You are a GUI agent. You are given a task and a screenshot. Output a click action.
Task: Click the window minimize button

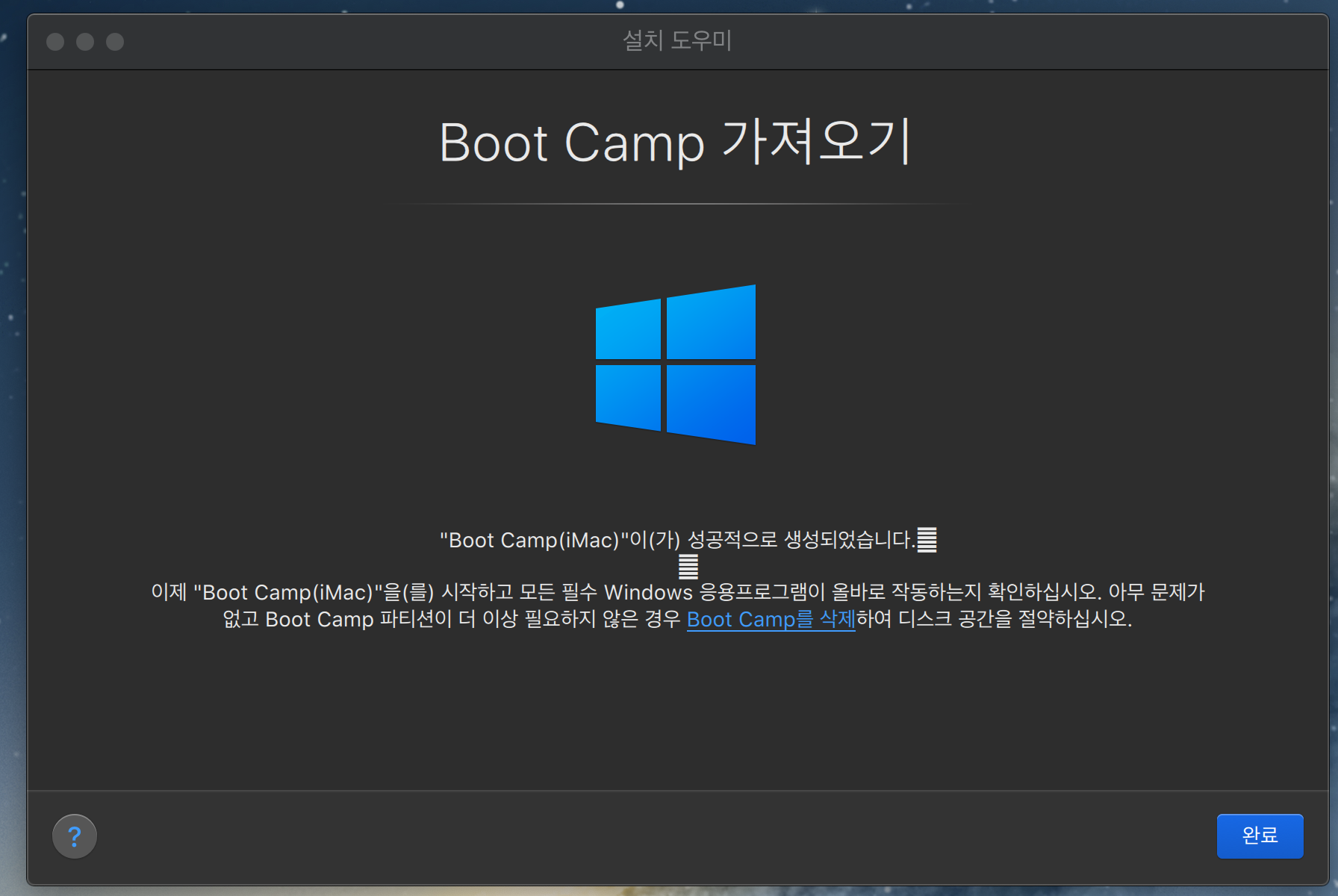coord(85,42)
